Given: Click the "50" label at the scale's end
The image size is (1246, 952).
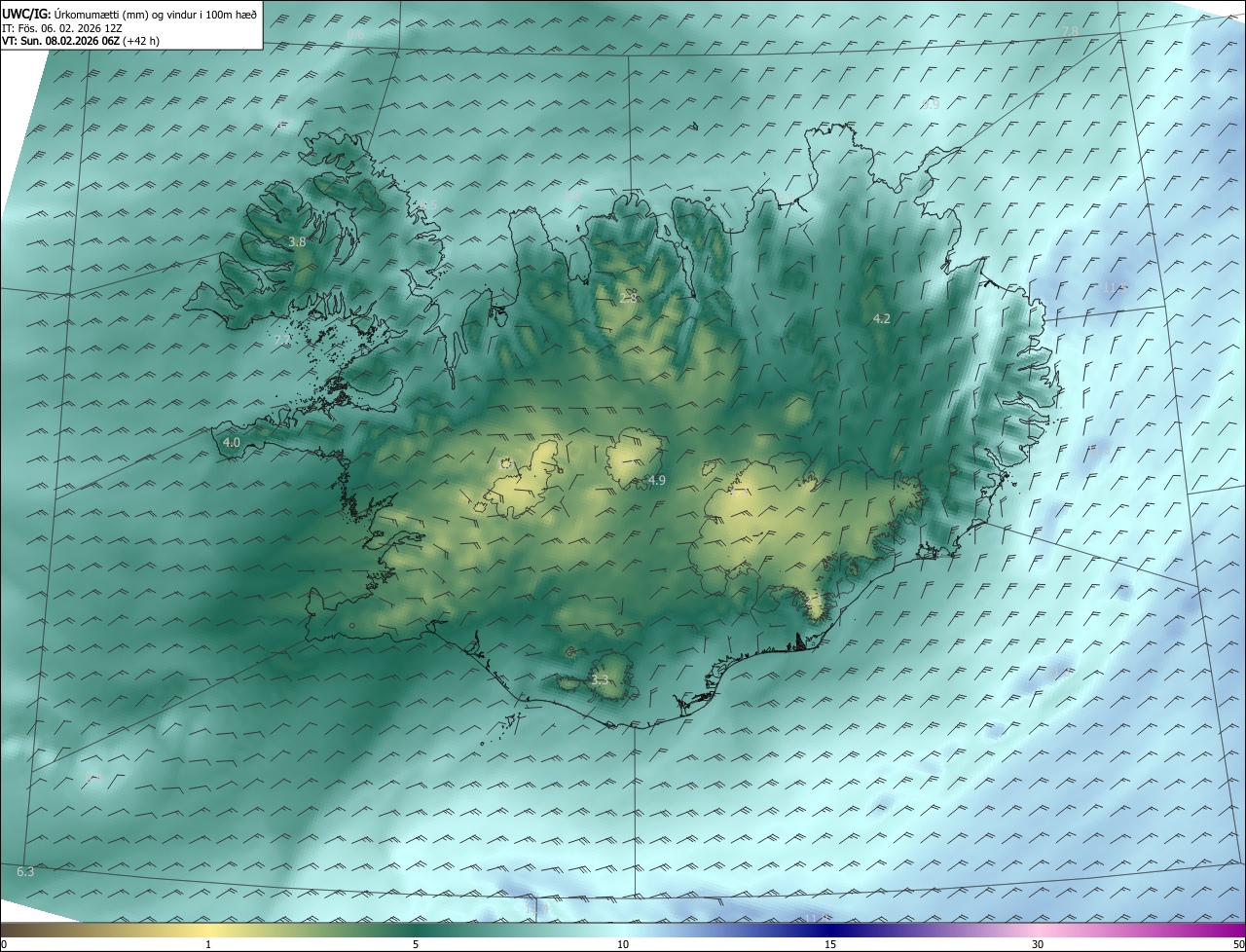Looking at the screenshot, I should (x=1238, y=944).
